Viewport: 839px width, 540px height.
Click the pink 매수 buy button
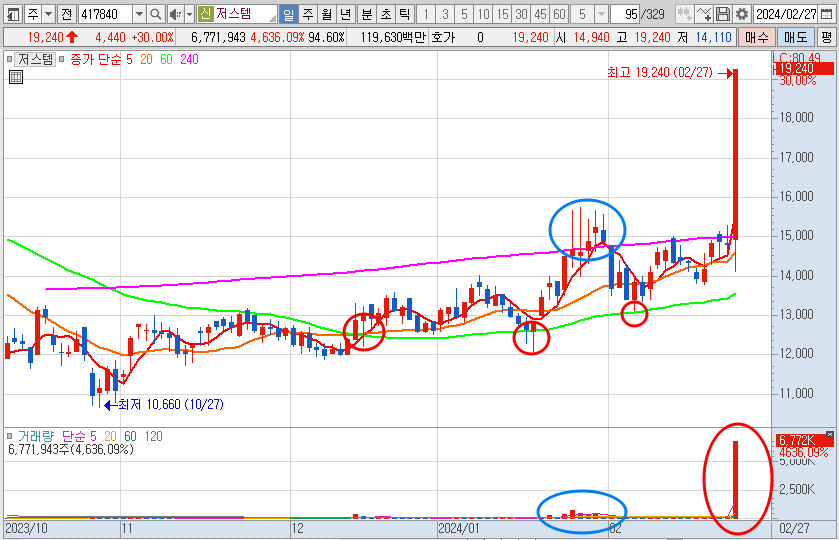click(x=757, y=37)
